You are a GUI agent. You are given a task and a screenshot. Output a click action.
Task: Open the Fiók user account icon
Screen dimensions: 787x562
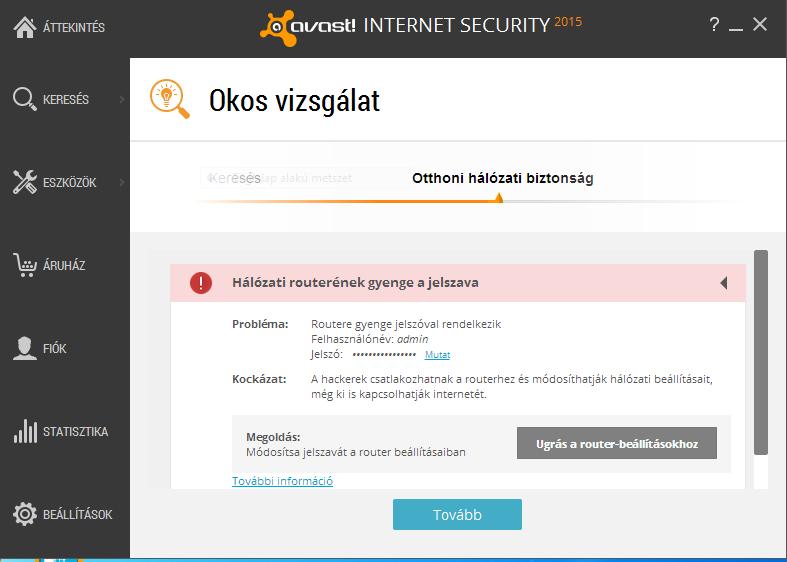[24, 348]
